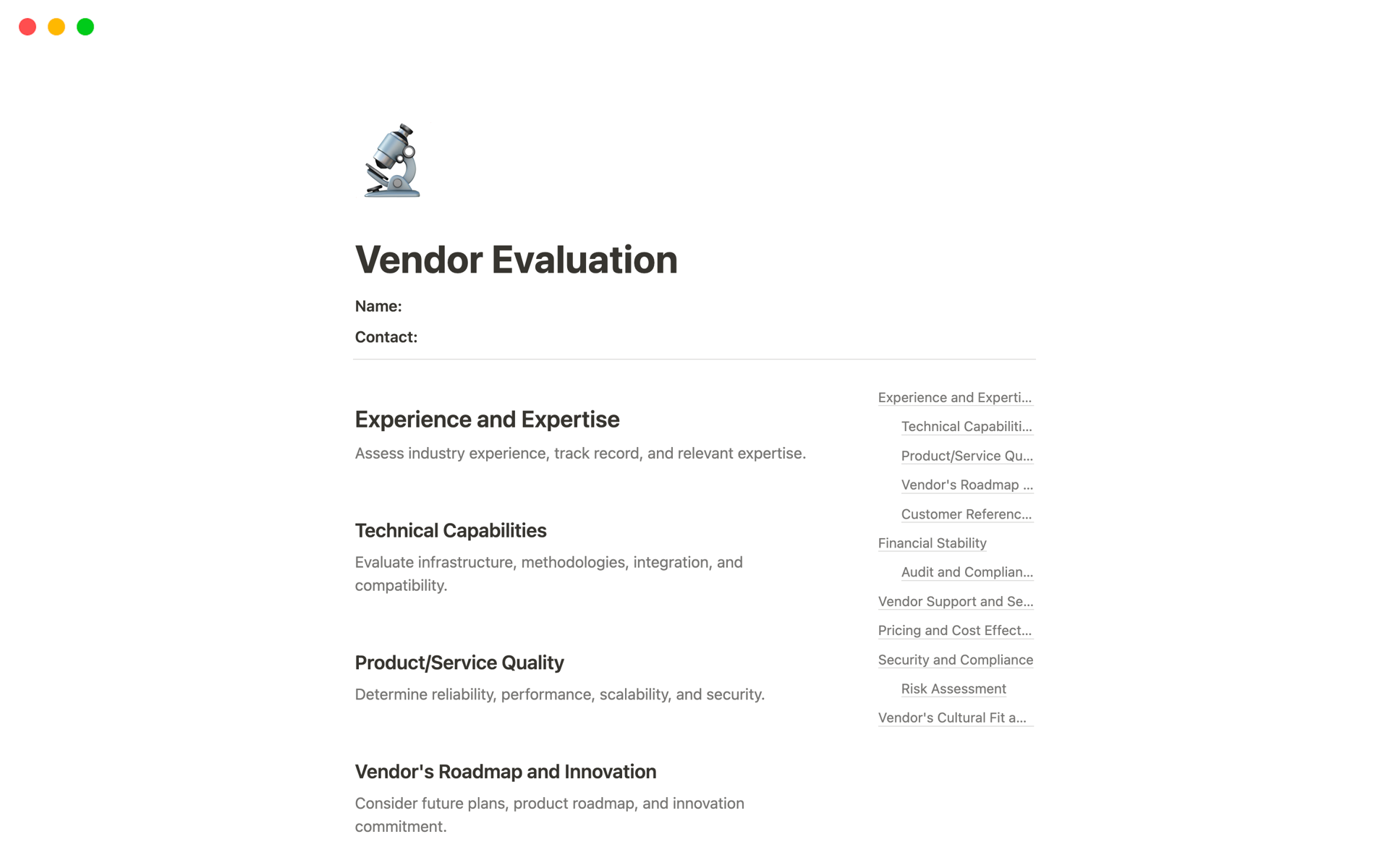The height and width of the screenshot is (868, 1389).
Task: Click the Risk Assessment sidebar item
Action: (x=952, y=688)
